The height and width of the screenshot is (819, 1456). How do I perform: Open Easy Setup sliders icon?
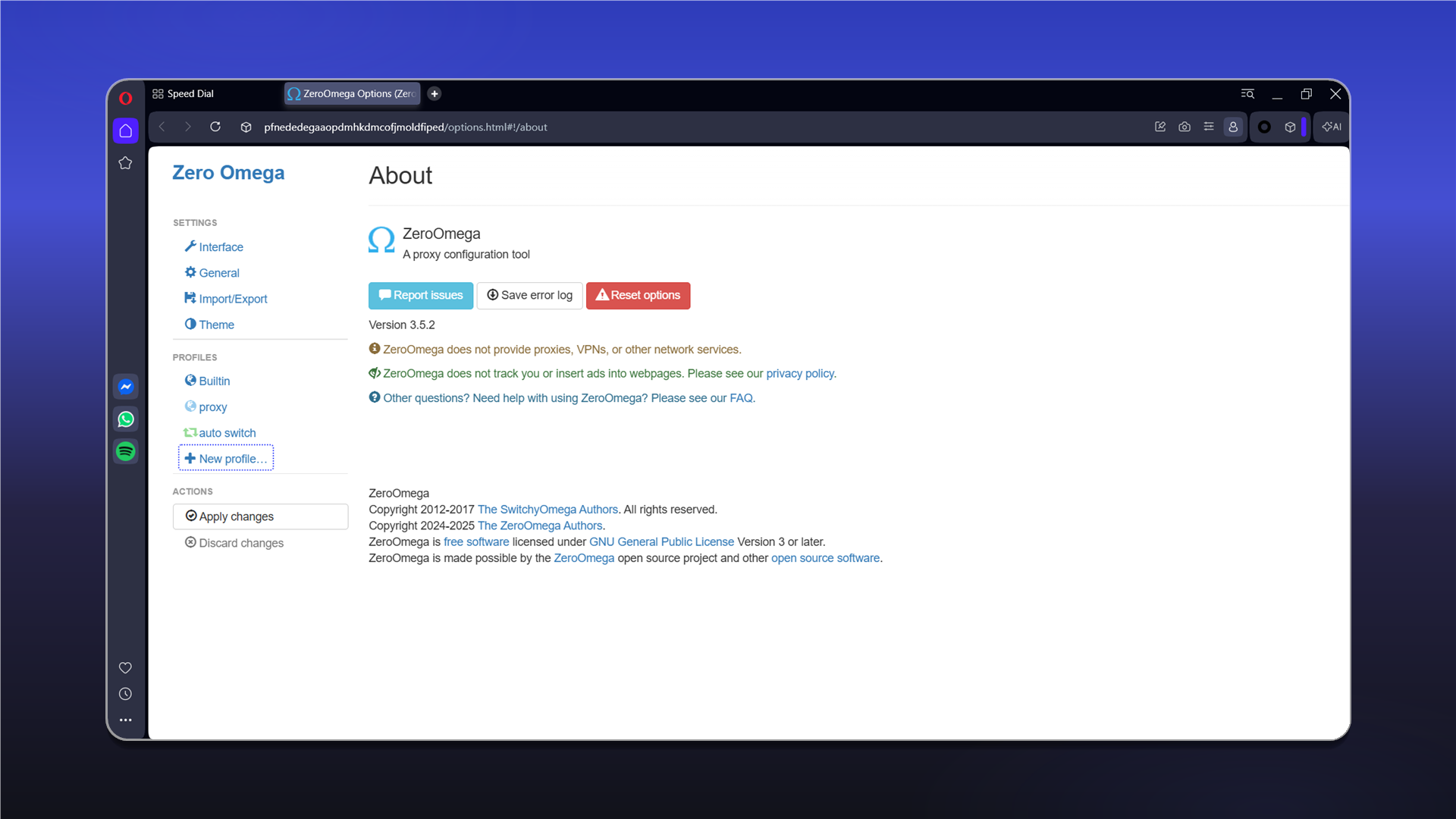(1209, 127)
